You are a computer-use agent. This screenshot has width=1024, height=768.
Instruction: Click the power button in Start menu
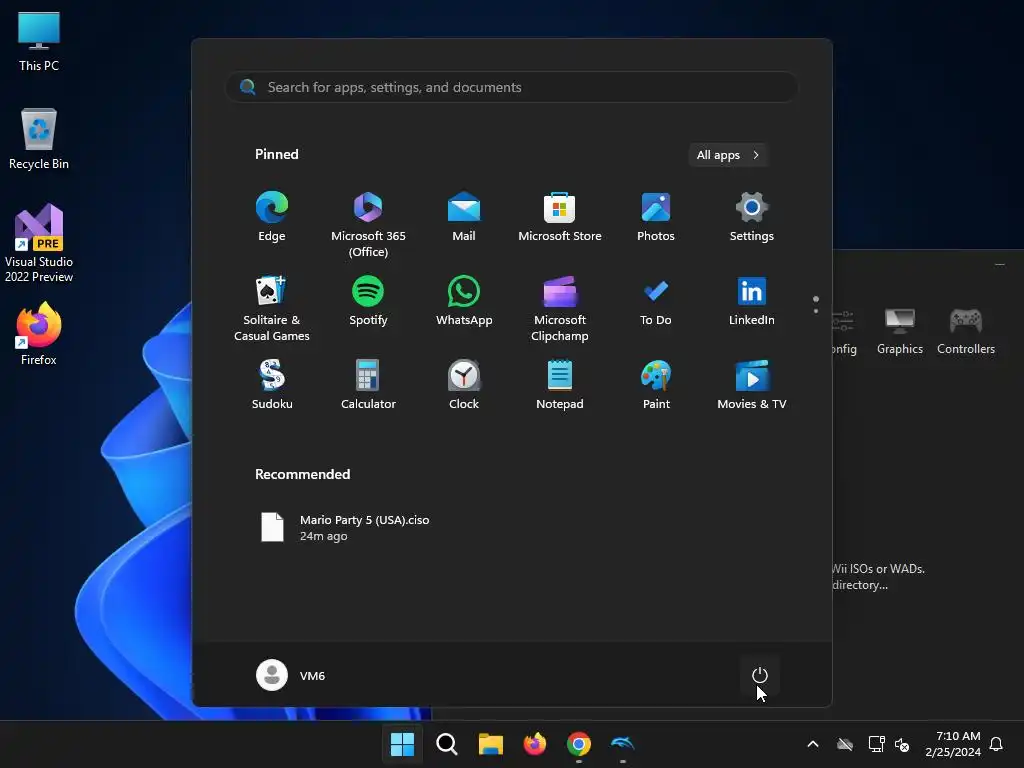pos(760,675)
